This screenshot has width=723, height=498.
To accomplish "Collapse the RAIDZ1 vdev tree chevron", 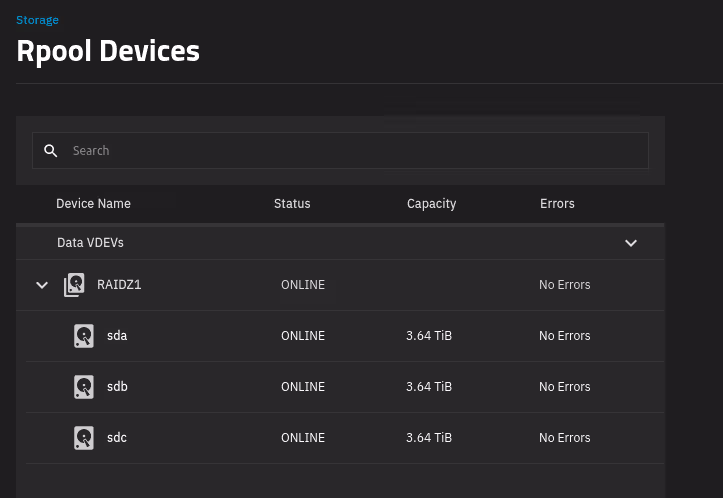I will [x=42, y=285].
